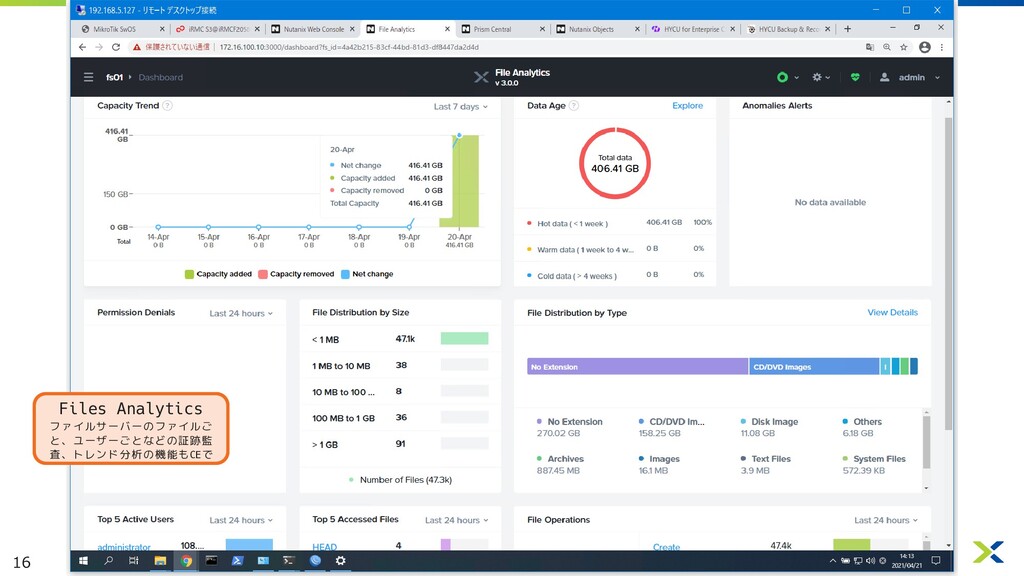1024x576 pixels.
Task: Open the administrator user link
Action: coord(124,547)
